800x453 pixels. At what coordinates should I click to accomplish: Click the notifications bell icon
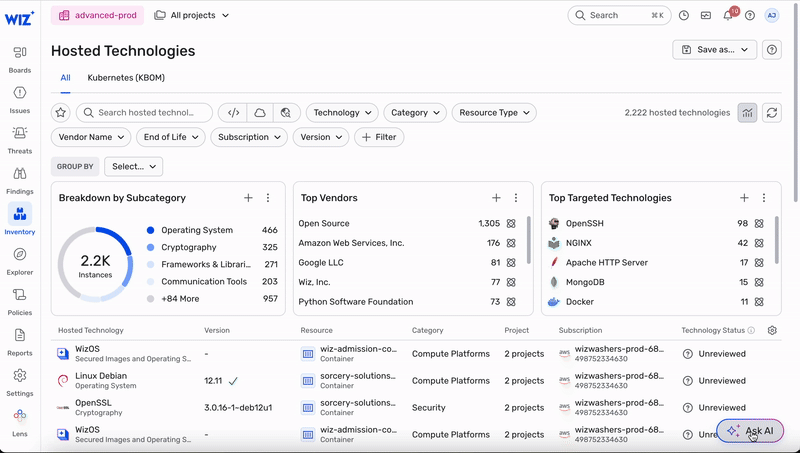pyautogui.click(x=728, y=16)
